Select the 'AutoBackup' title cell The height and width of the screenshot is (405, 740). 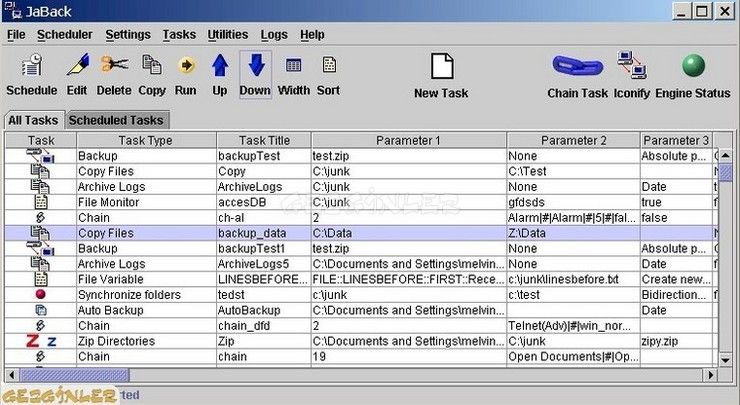click(x=264, y=310)
